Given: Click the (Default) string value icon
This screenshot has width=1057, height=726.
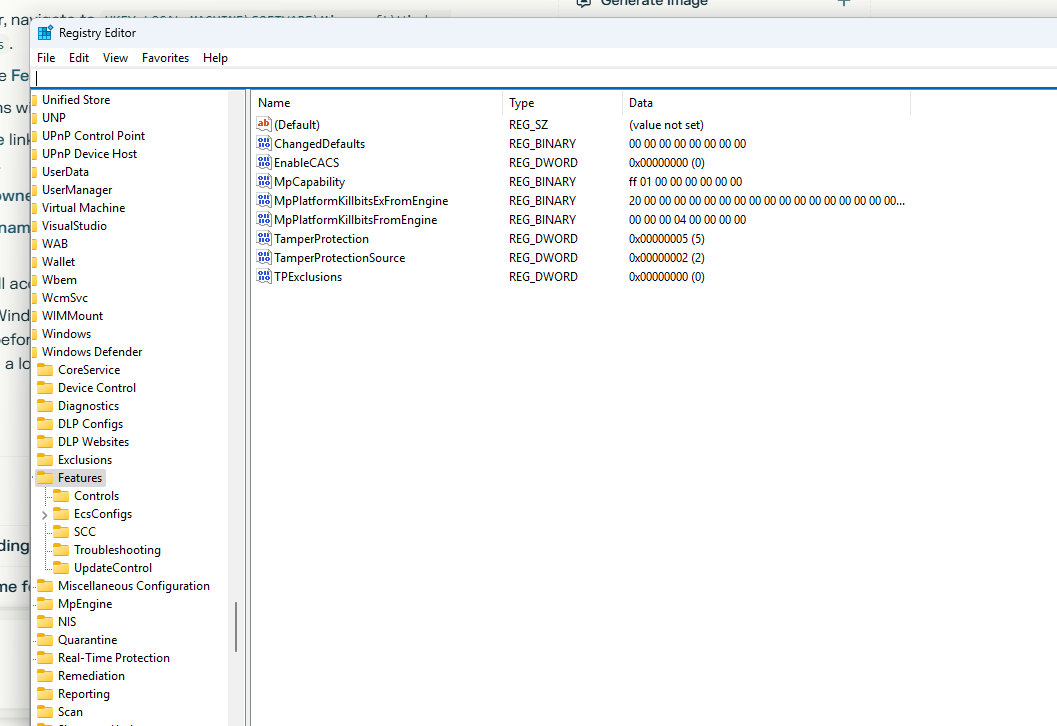Looking at the screenshot, I should 264,124.
